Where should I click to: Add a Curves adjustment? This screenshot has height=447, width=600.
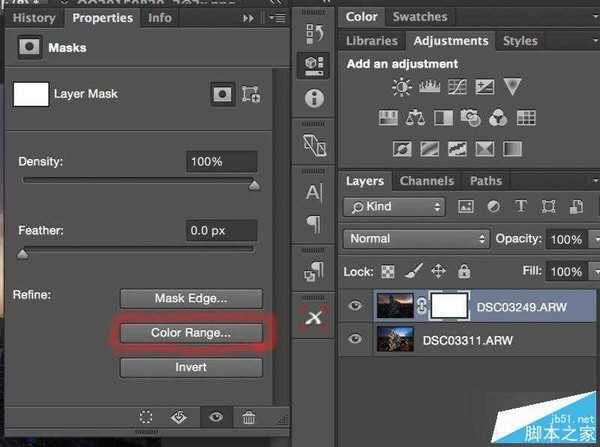tap(458, 88)
